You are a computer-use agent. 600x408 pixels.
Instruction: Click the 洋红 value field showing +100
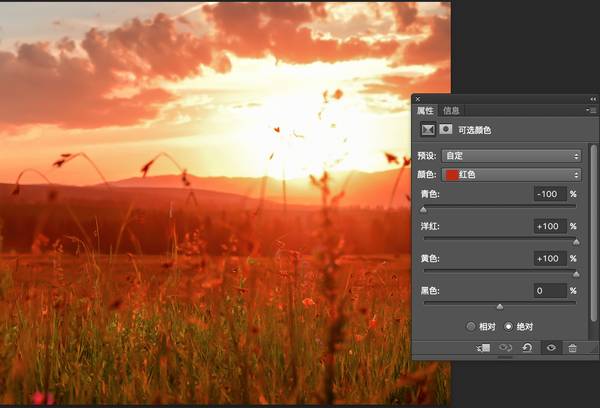(550, 226)
